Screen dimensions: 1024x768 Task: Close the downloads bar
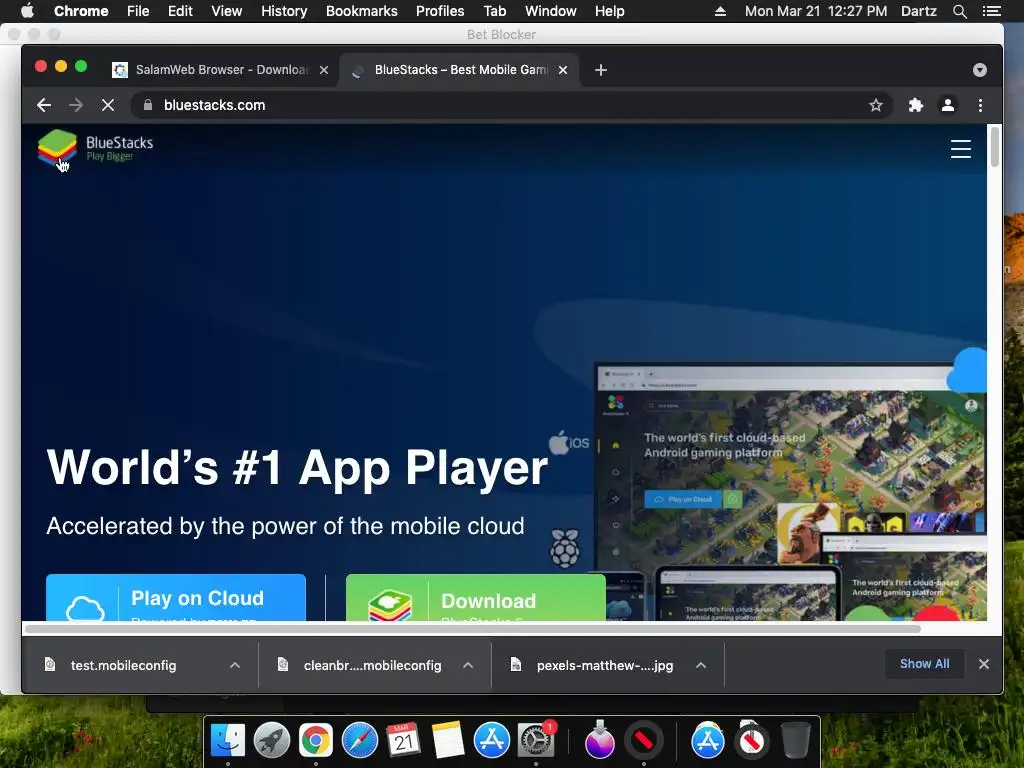(984, 664)
